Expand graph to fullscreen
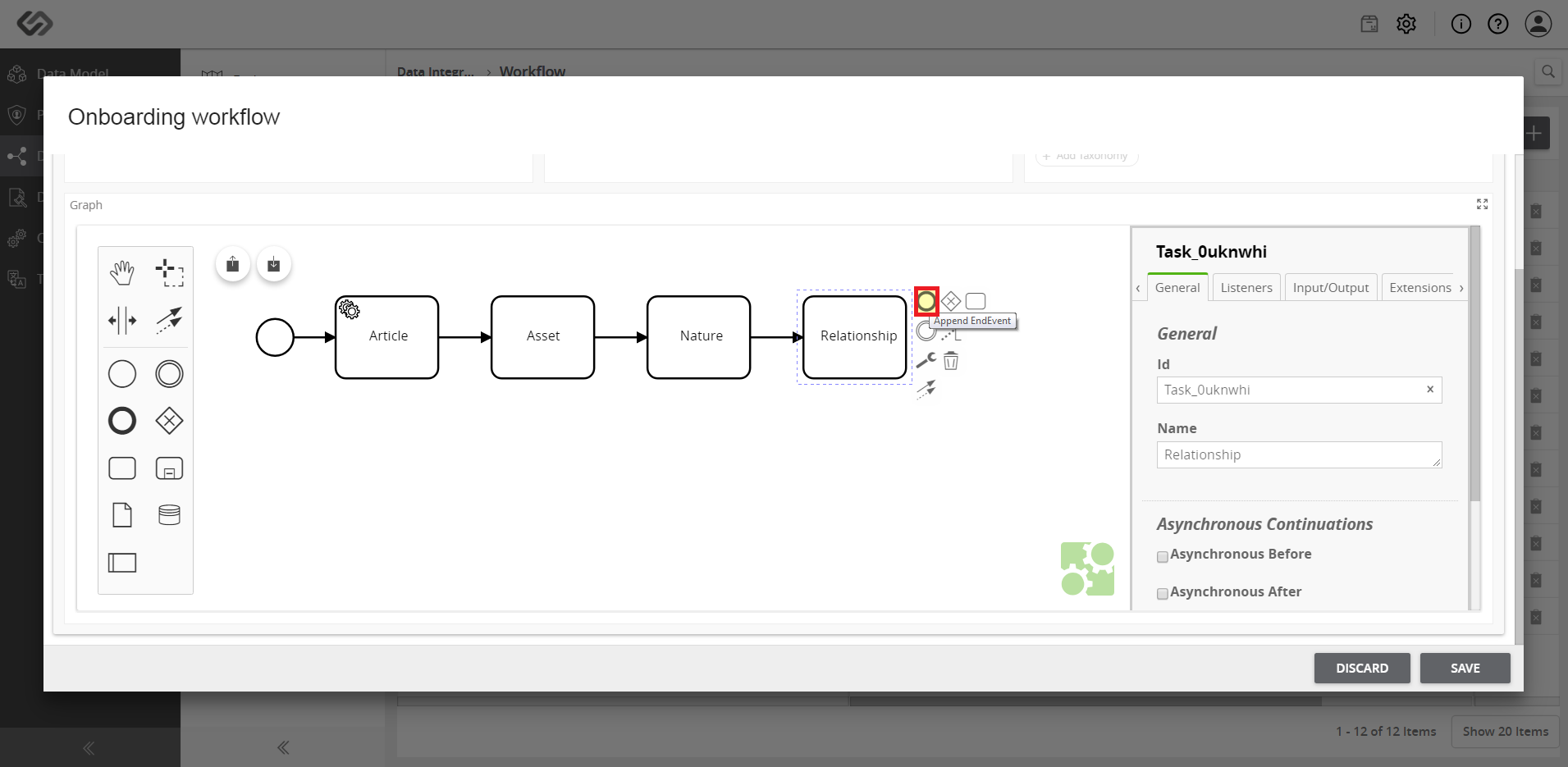 tap(1482, 204)
